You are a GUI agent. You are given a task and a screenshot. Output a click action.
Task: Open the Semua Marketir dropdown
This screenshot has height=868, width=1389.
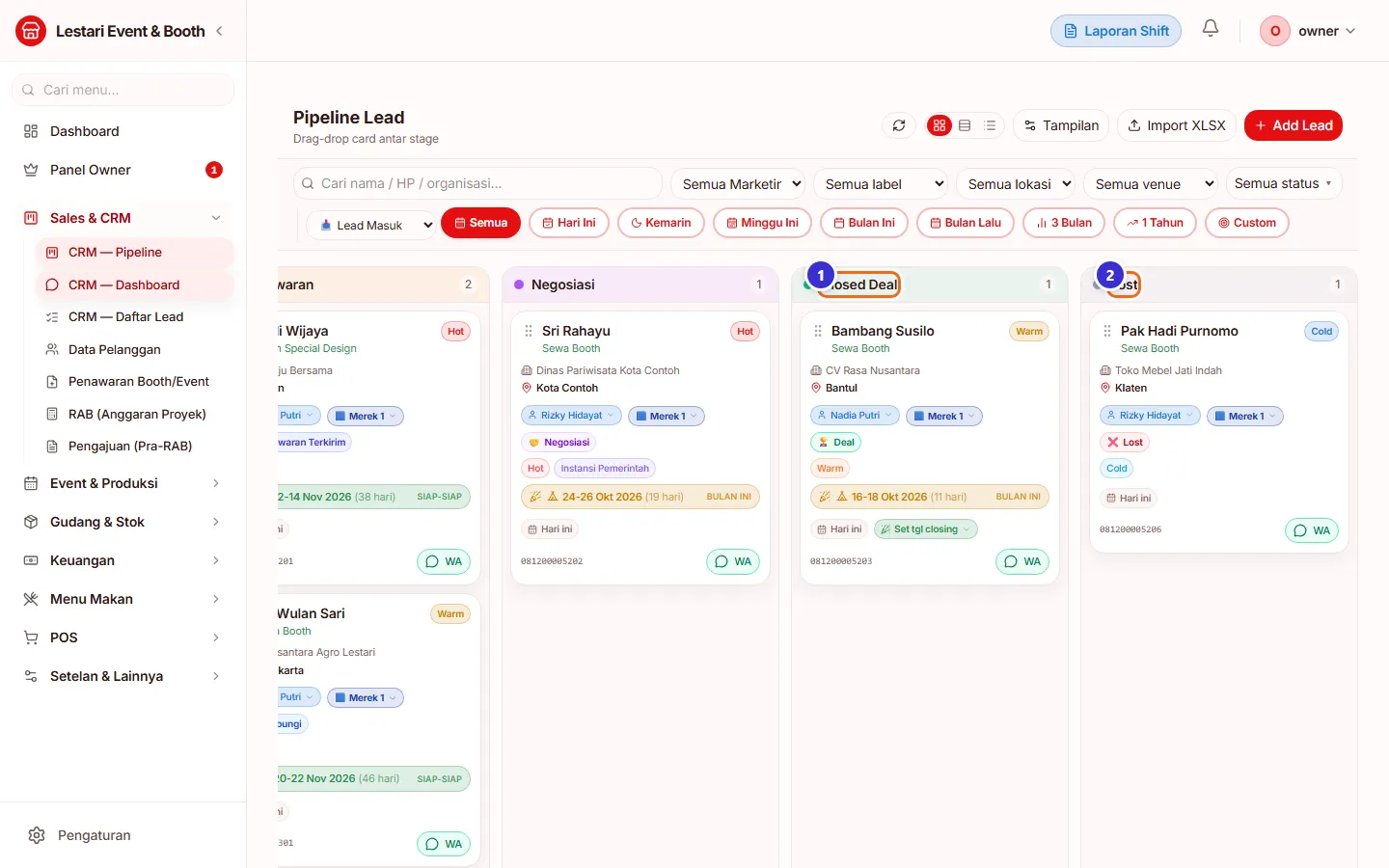click(x=742, y=183)
